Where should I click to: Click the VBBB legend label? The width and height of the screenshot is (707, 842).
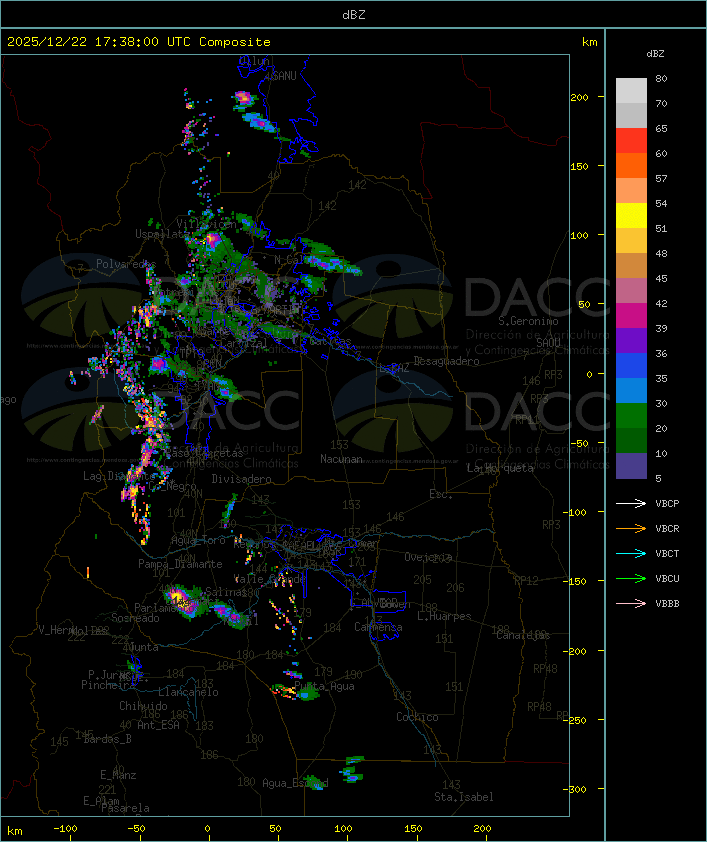point(667,604)
